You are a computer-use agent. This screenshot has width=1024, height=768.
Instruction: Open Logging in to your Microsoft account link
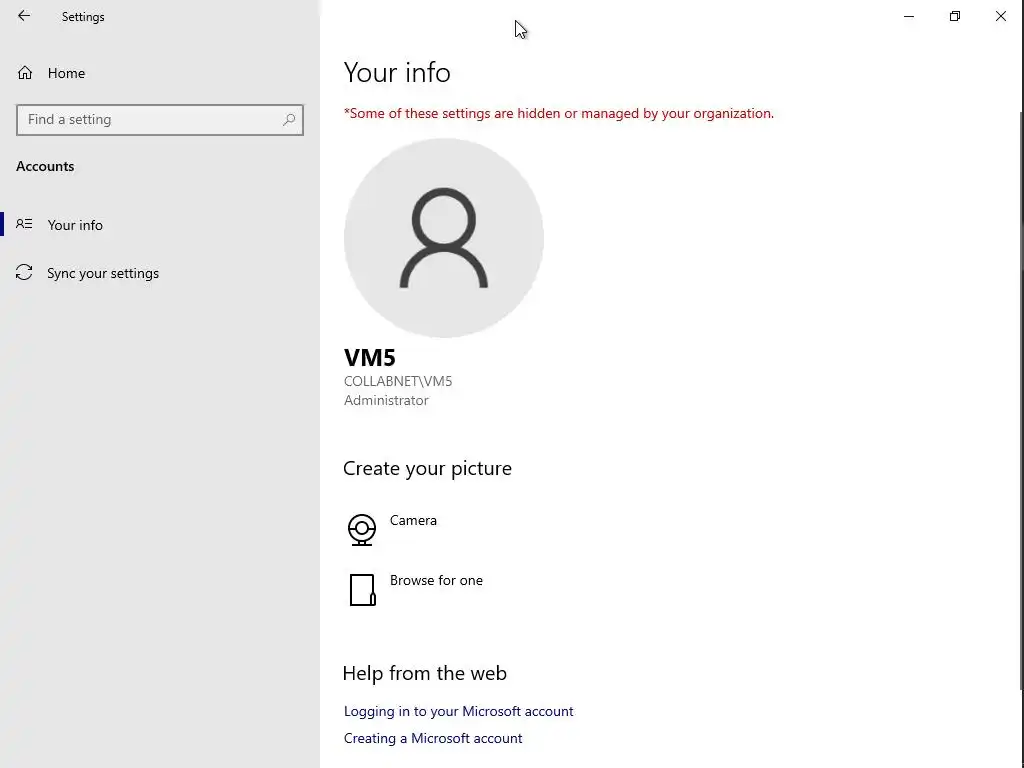point(458,711)
